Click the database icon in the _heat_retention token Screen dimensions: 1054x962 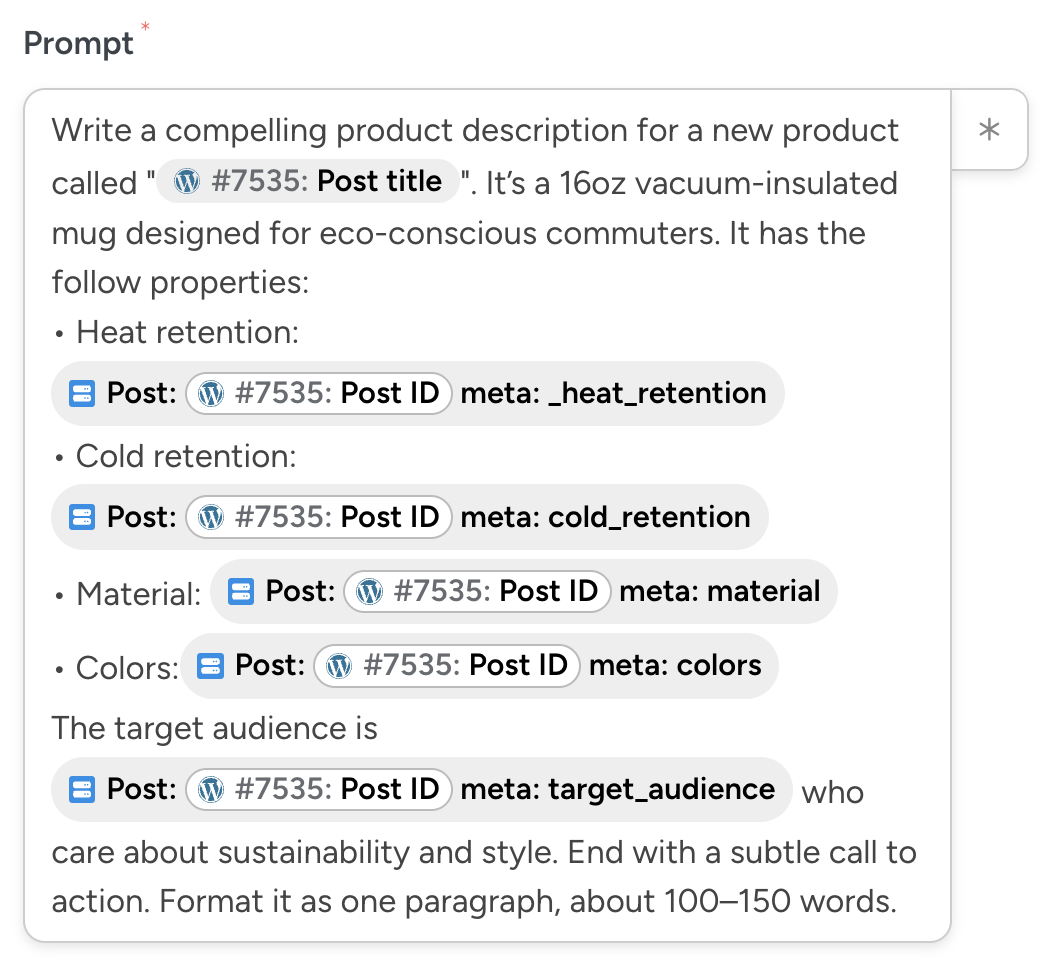(x=82, y=394)
